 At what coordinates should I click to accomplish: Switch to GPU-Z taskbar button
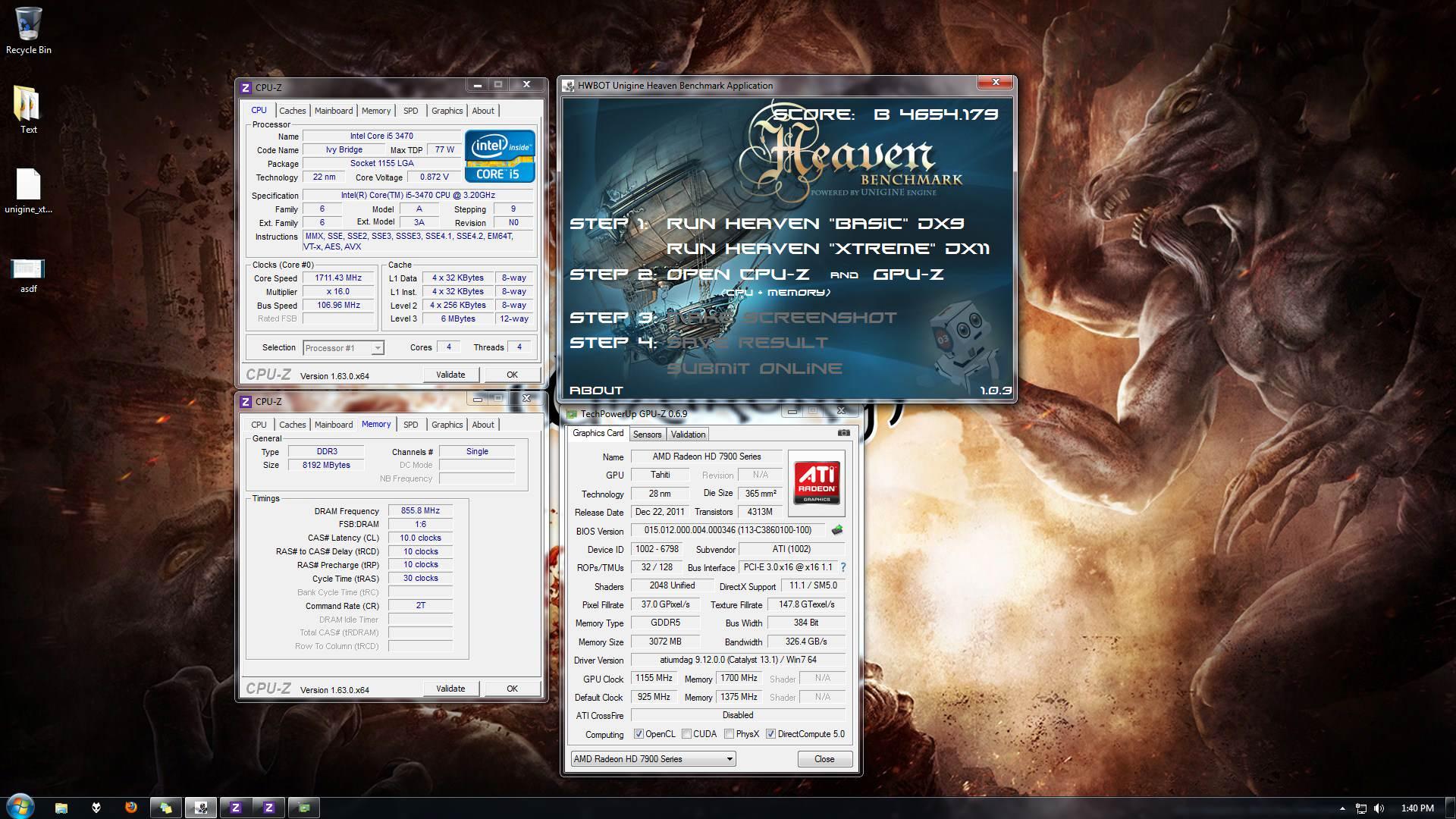(303, 808)
